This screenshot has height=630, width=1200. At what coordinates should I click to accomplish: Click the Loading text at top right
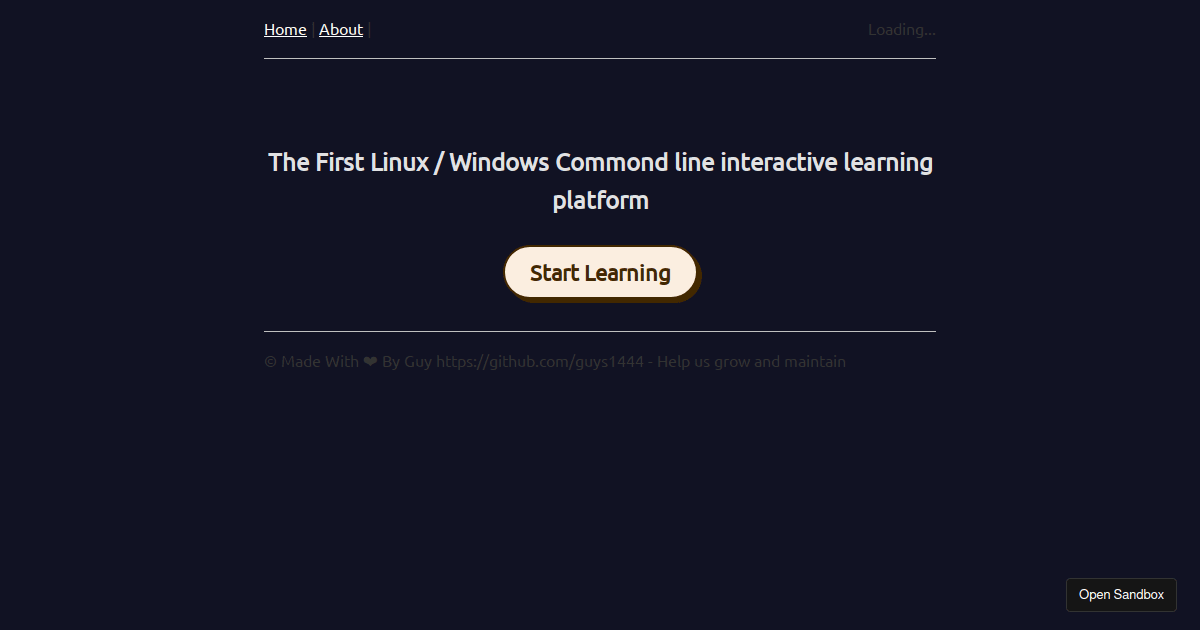click(x=901, y=29)
